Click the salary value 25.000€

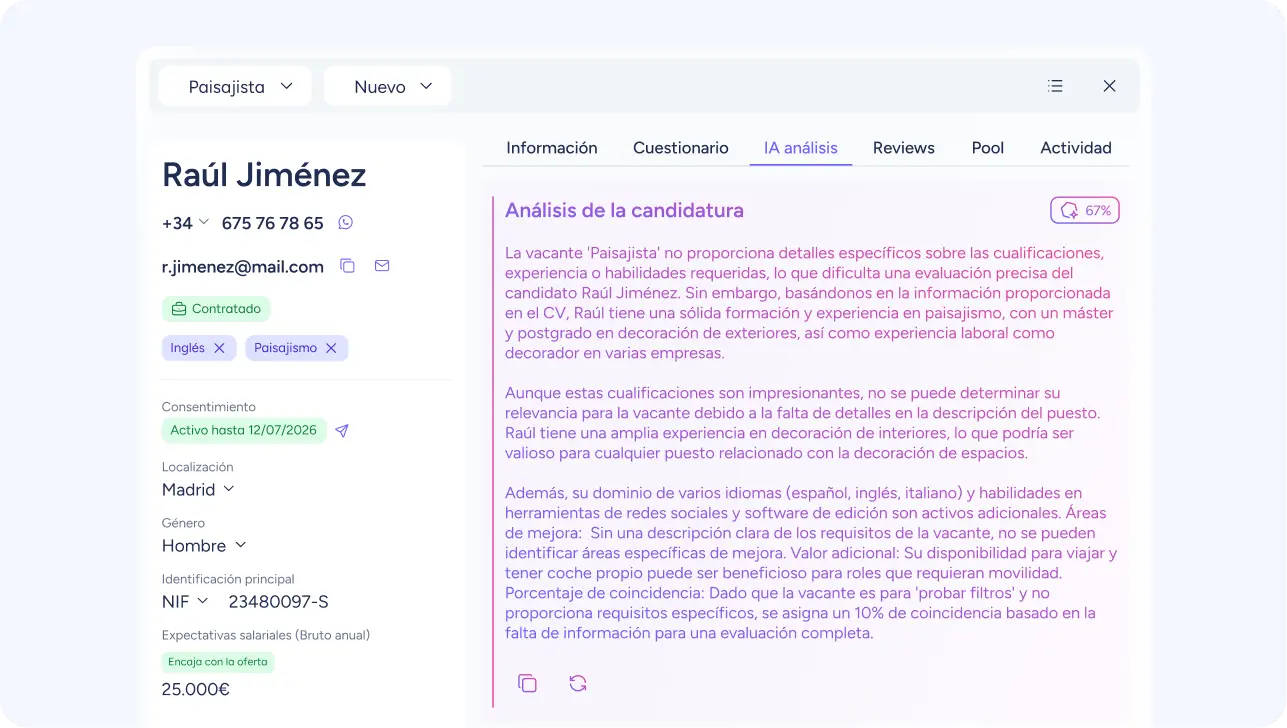click(196, 689)
